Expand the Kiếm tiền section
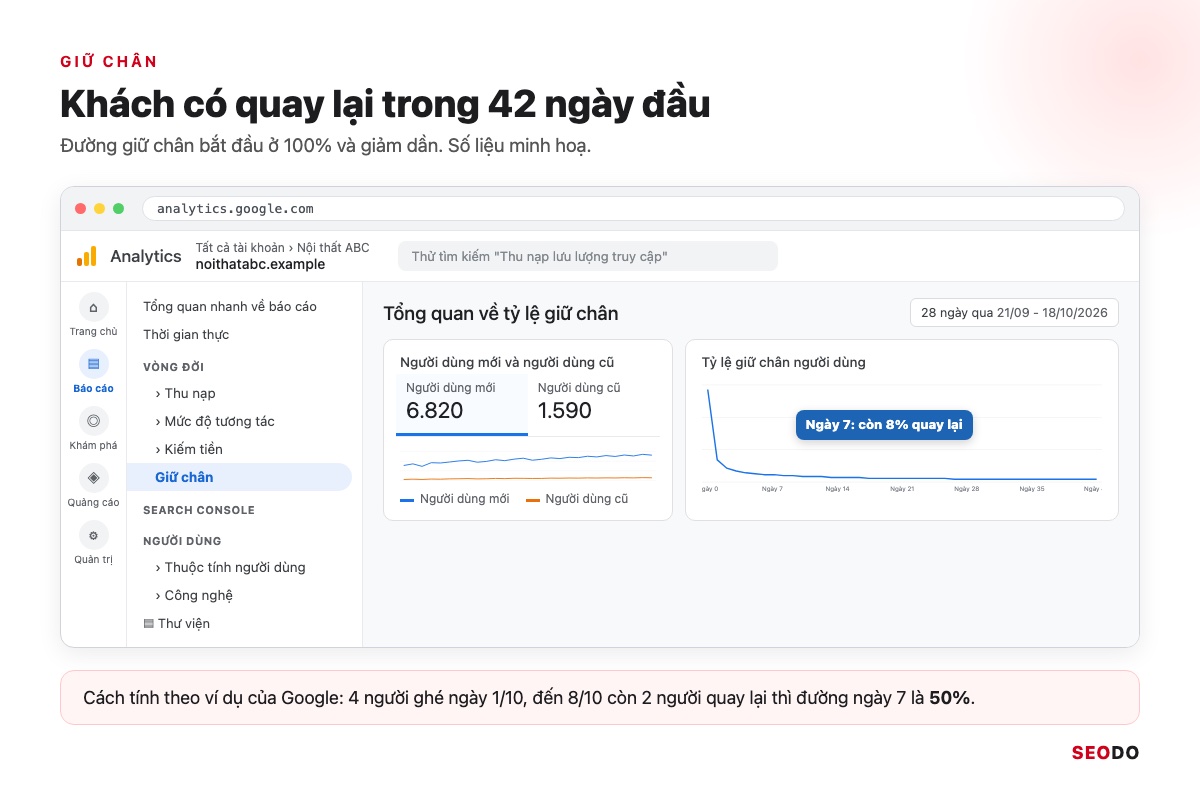This screenshot has width=1200, height=785. point(189,449)
